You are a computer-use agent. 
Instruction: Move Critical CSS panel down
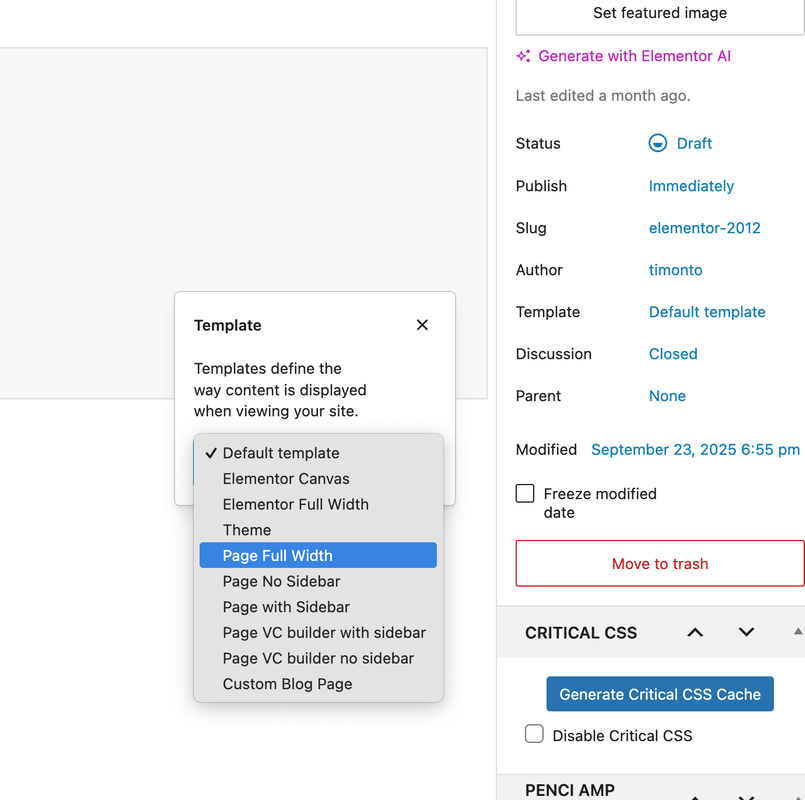pos(746,632)
